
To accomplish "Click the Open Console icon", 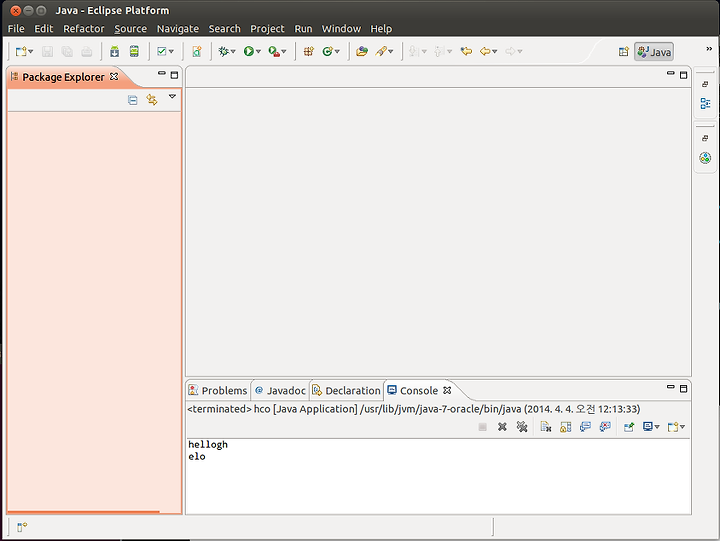I will [x=673, y=427].
